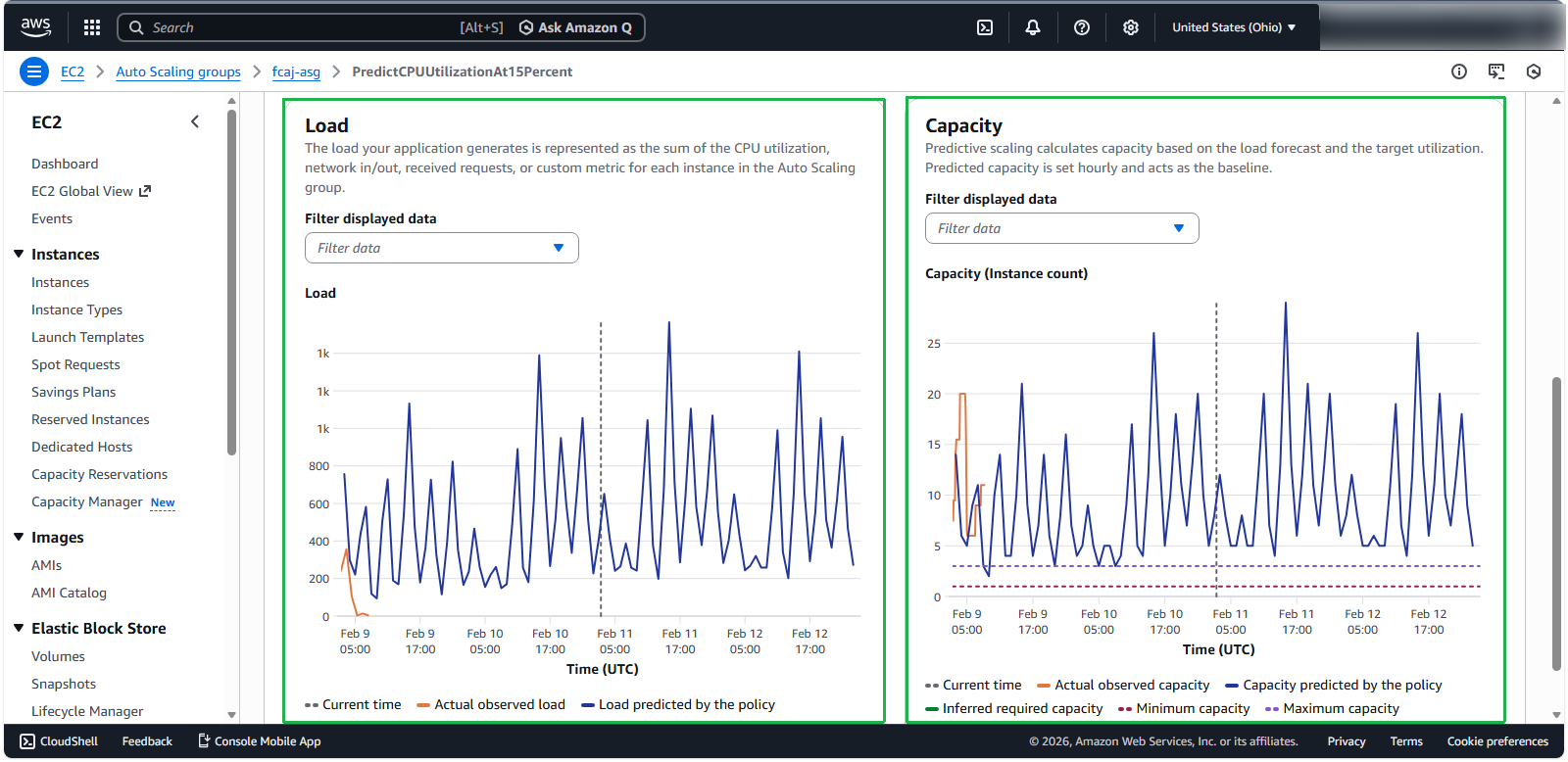
Task: Toggle Actual observed load legend series
Action: coord(491,704)
